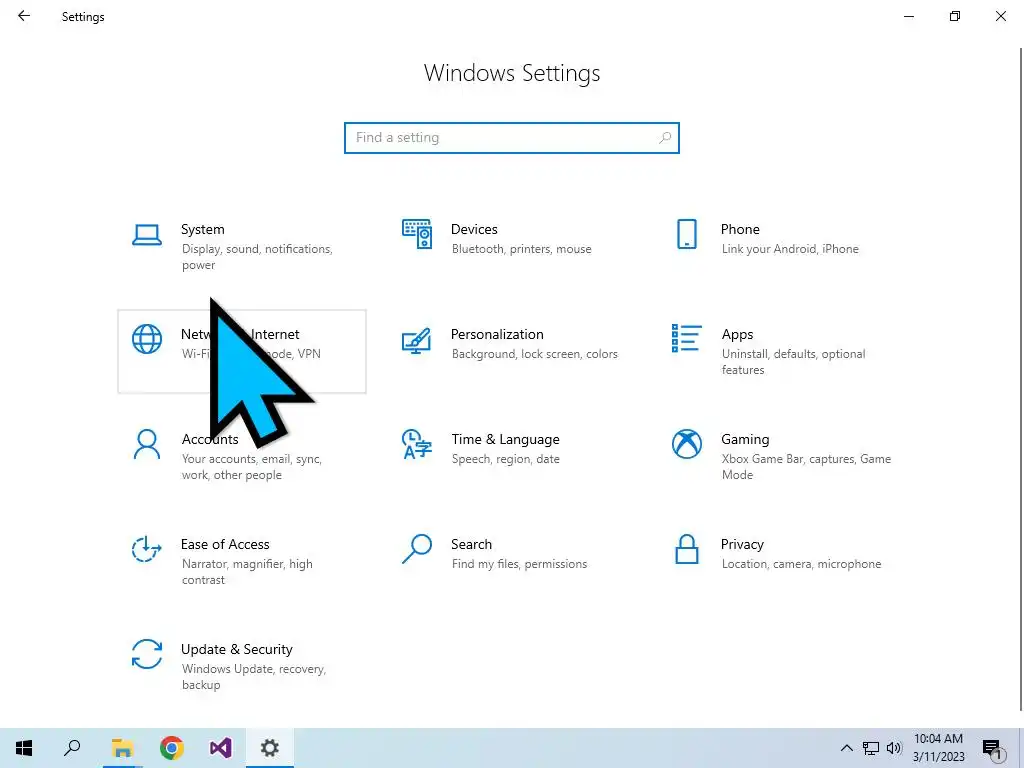This screenshot has width=1024, height=768.
Task: Open the Apps settings title
Action: tap(737, 334)
